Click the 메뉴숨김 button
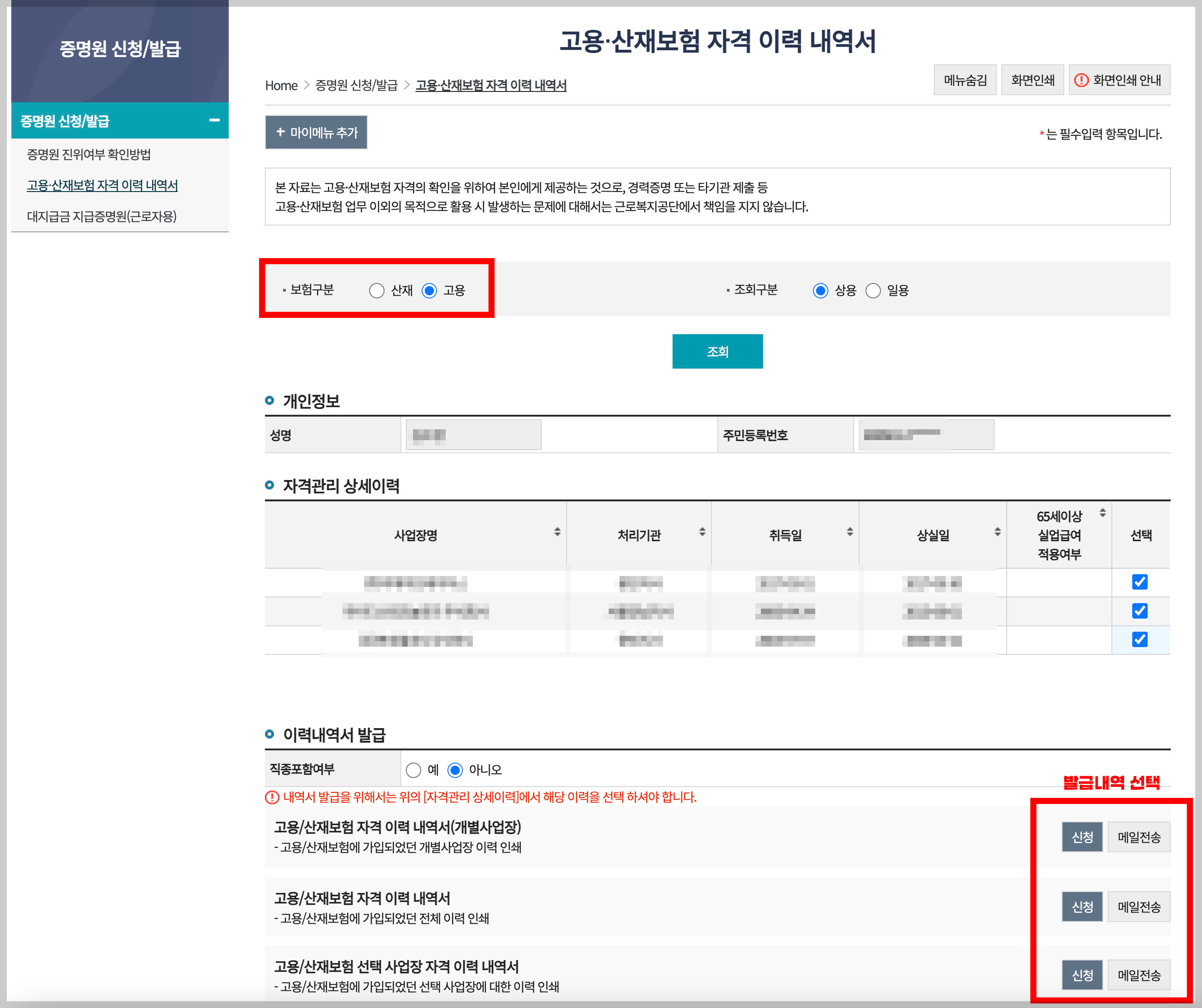Viewport: 1202px width, 1008px height. tap(965, 80)
